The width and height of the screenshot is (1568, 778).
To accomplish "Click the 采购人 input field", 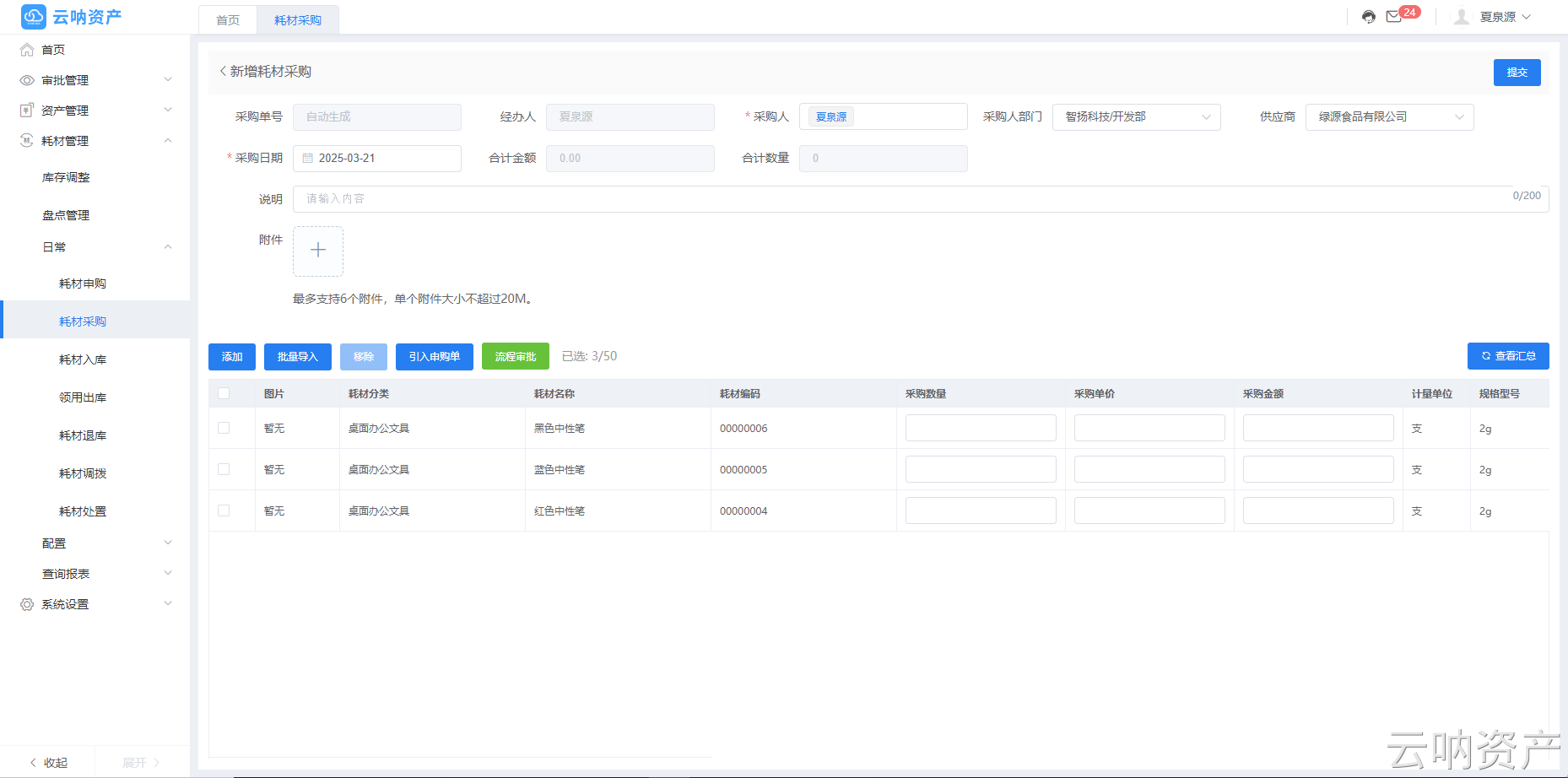I will (x=884, y=117).
